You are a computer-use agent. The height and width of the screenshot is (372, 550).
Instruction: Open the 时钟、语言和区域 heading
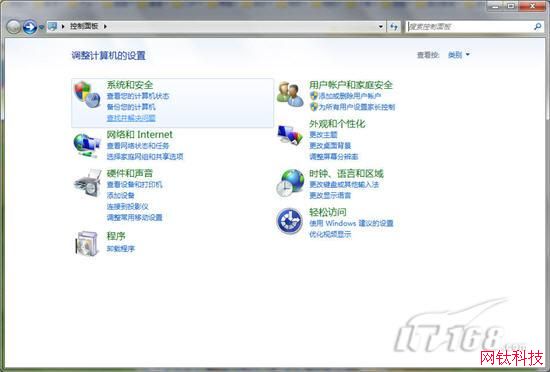click(346, 173)
